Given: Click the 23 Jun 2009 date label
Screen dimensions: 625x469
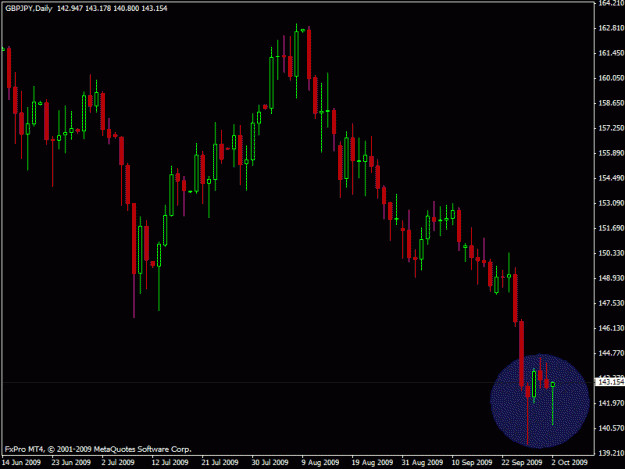Looking at the screenshot, I should tap(71, 462).
